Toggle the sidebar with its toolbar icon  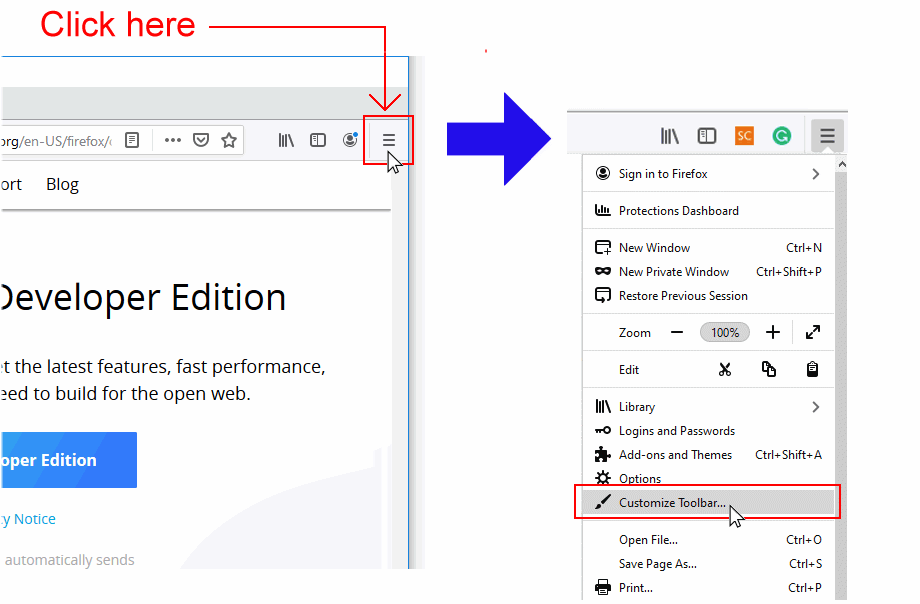tap(317, 140)
